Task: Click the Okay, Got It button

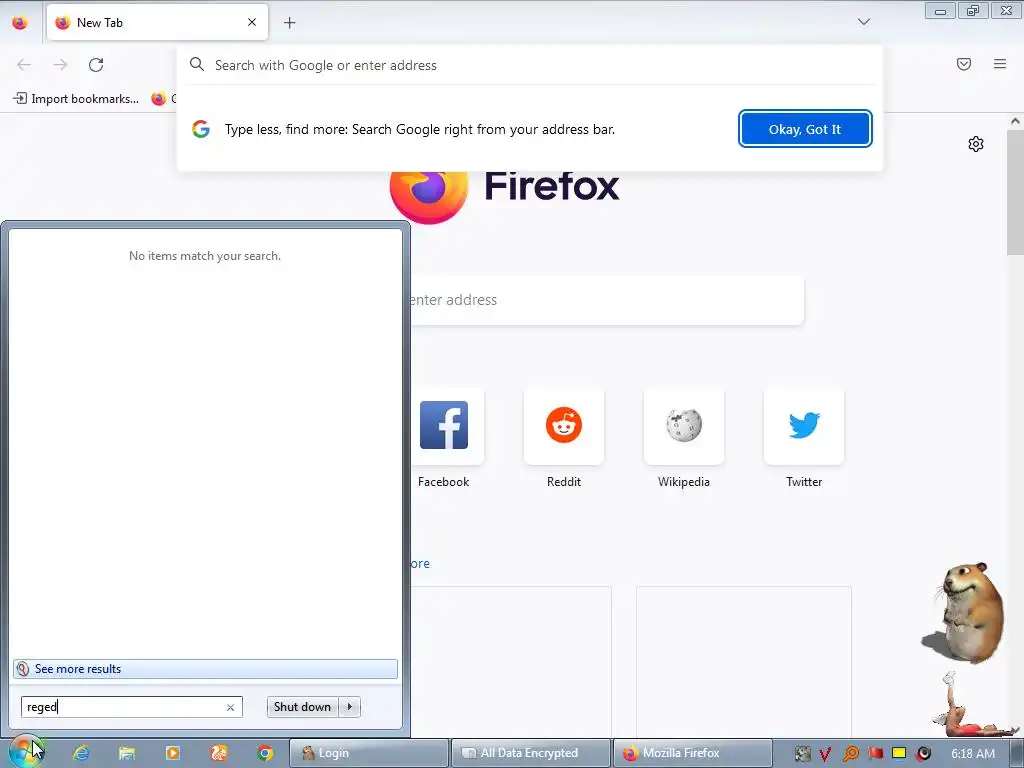Action: (805, 129)
